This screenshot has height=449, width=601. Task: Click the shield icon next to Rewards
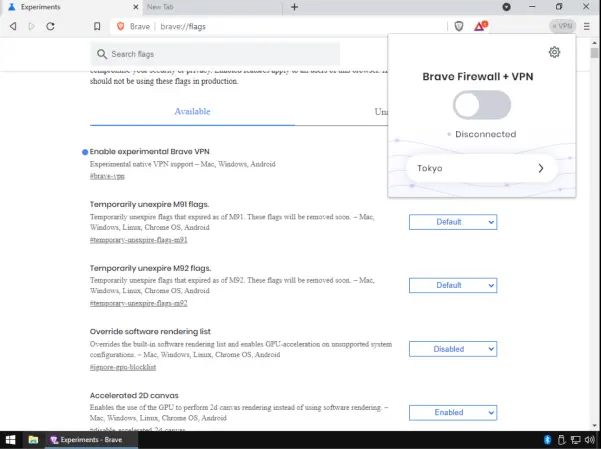(x=459, y=26)
